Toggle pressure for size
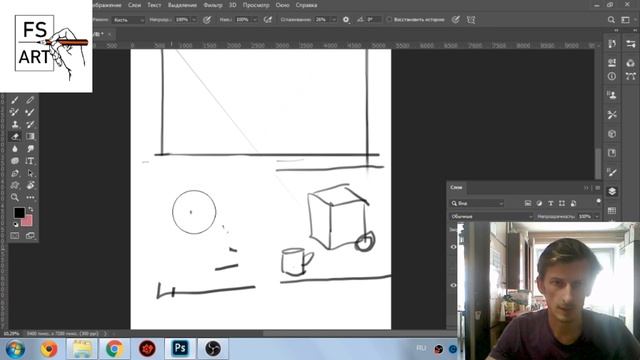 click(x=456, y=20)
